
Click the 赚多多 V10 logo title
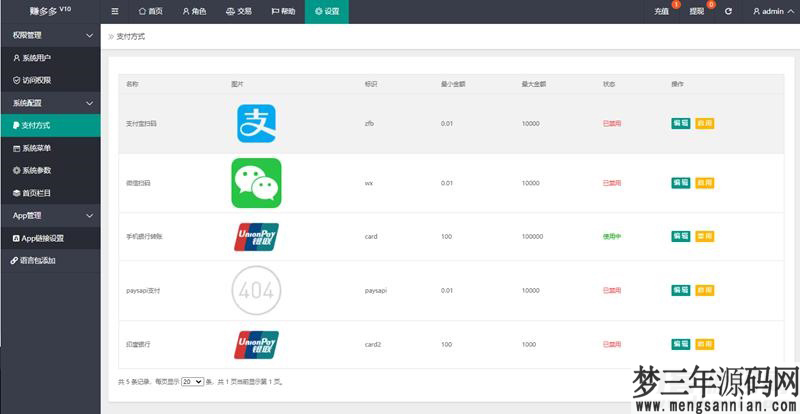(51, 11)
